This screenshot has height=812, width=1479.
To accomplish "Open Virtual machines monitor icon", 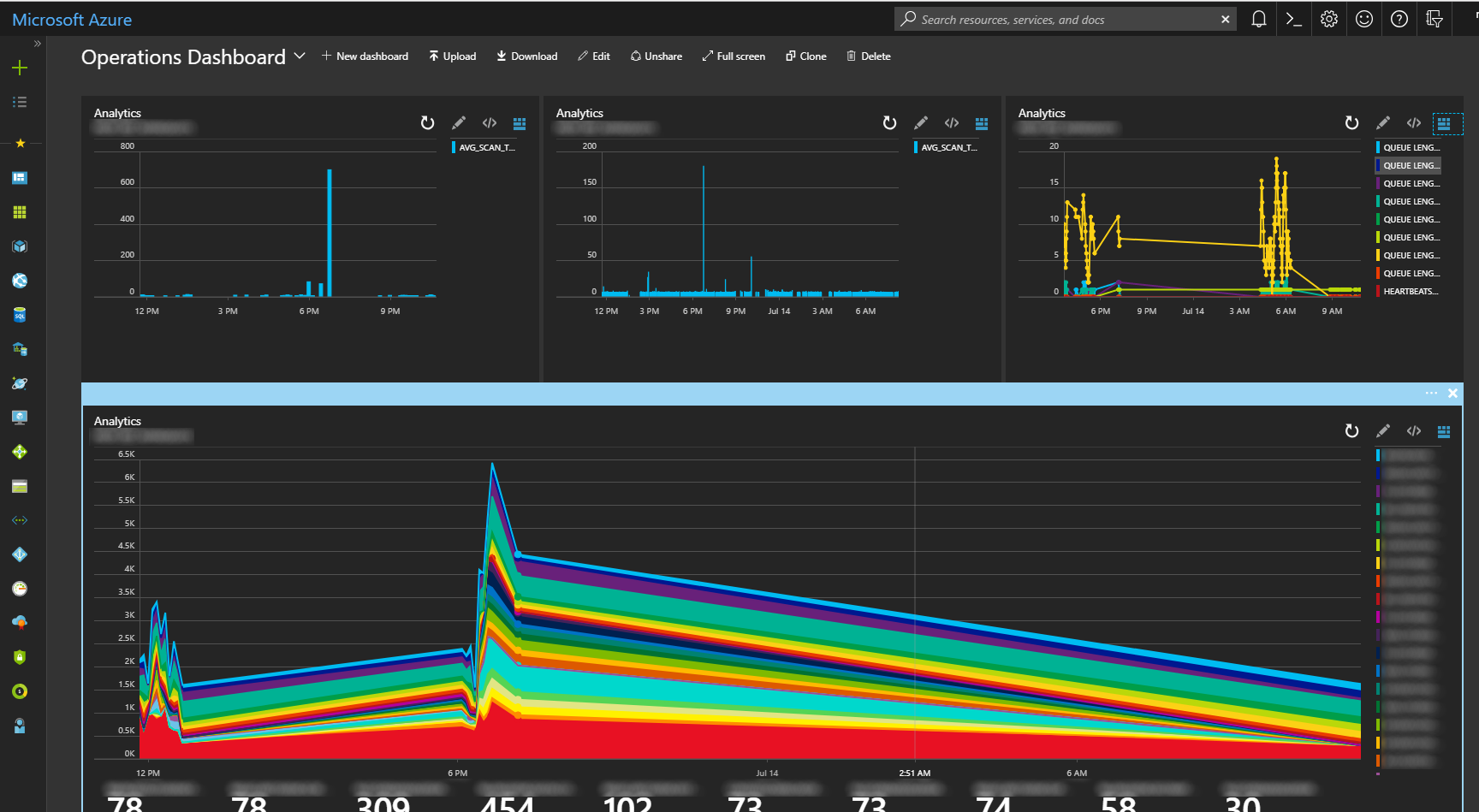I will point(20,418).
